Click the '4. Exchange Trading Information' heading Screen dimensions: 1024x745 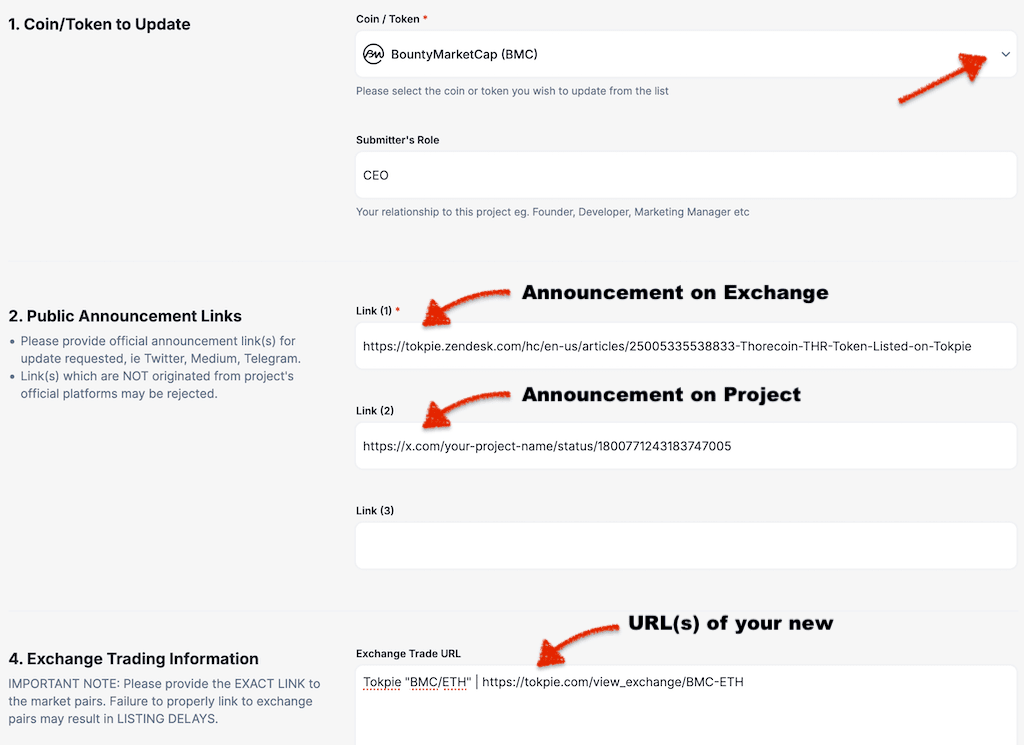(133, 659)
